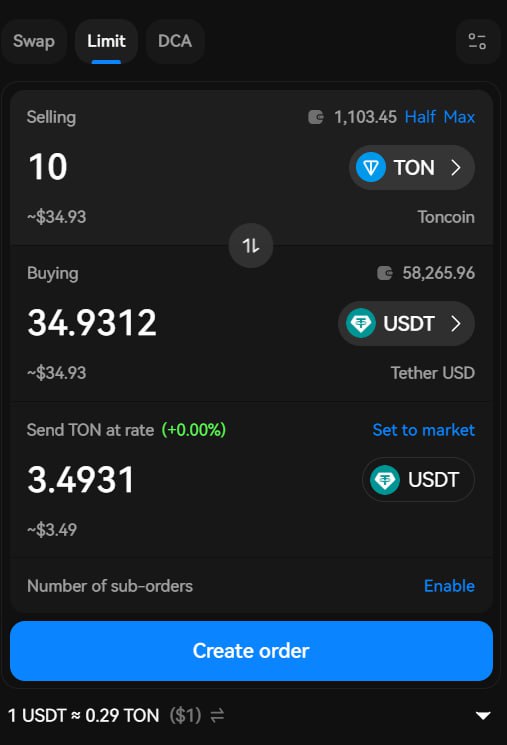Click the green USDT logo in Buying section
Screen dimensions: 507x745
point(361,324)
